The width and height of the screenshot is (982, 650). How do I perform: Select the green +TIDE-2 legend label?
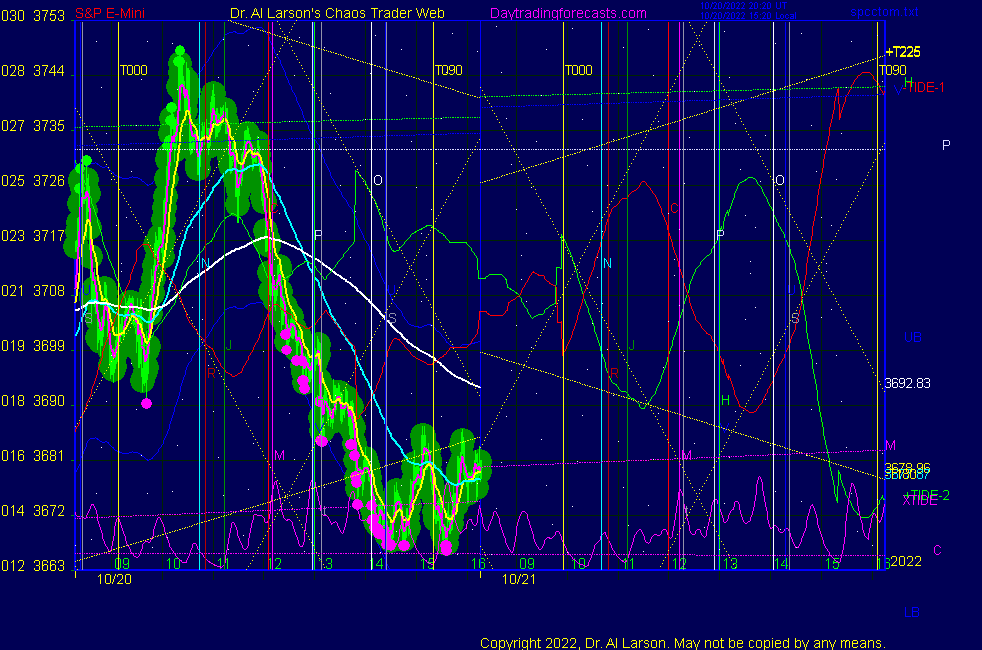coord(928,495)
